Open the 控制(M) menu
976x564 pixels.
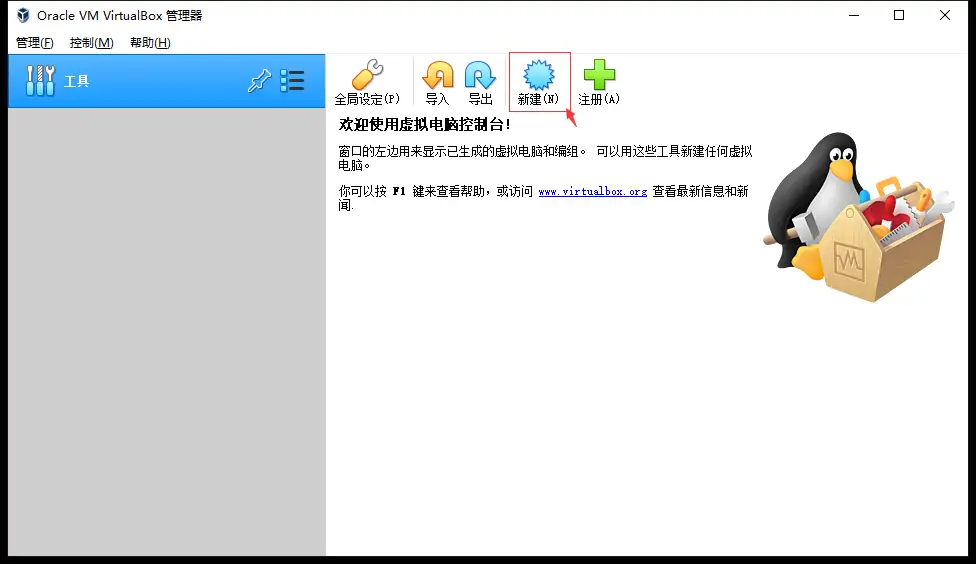tap(91, 43)
